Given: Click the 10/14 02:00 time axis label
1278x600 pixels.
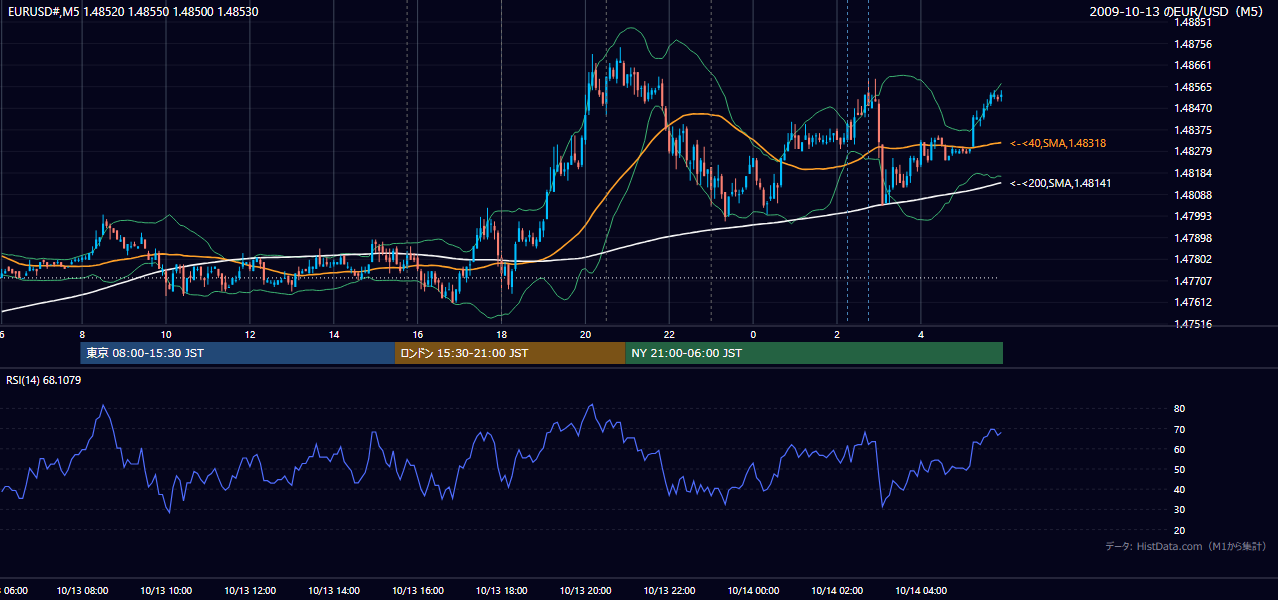Looking at the screenshot, I should click(837, 591).
